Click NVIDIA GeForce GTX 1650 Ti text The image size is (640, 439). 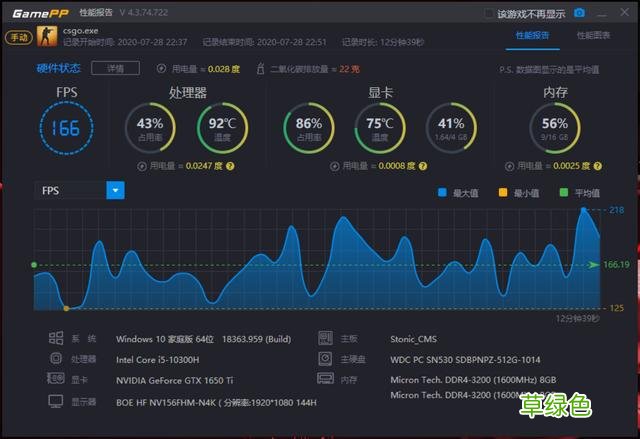click(x=175, y=380)
